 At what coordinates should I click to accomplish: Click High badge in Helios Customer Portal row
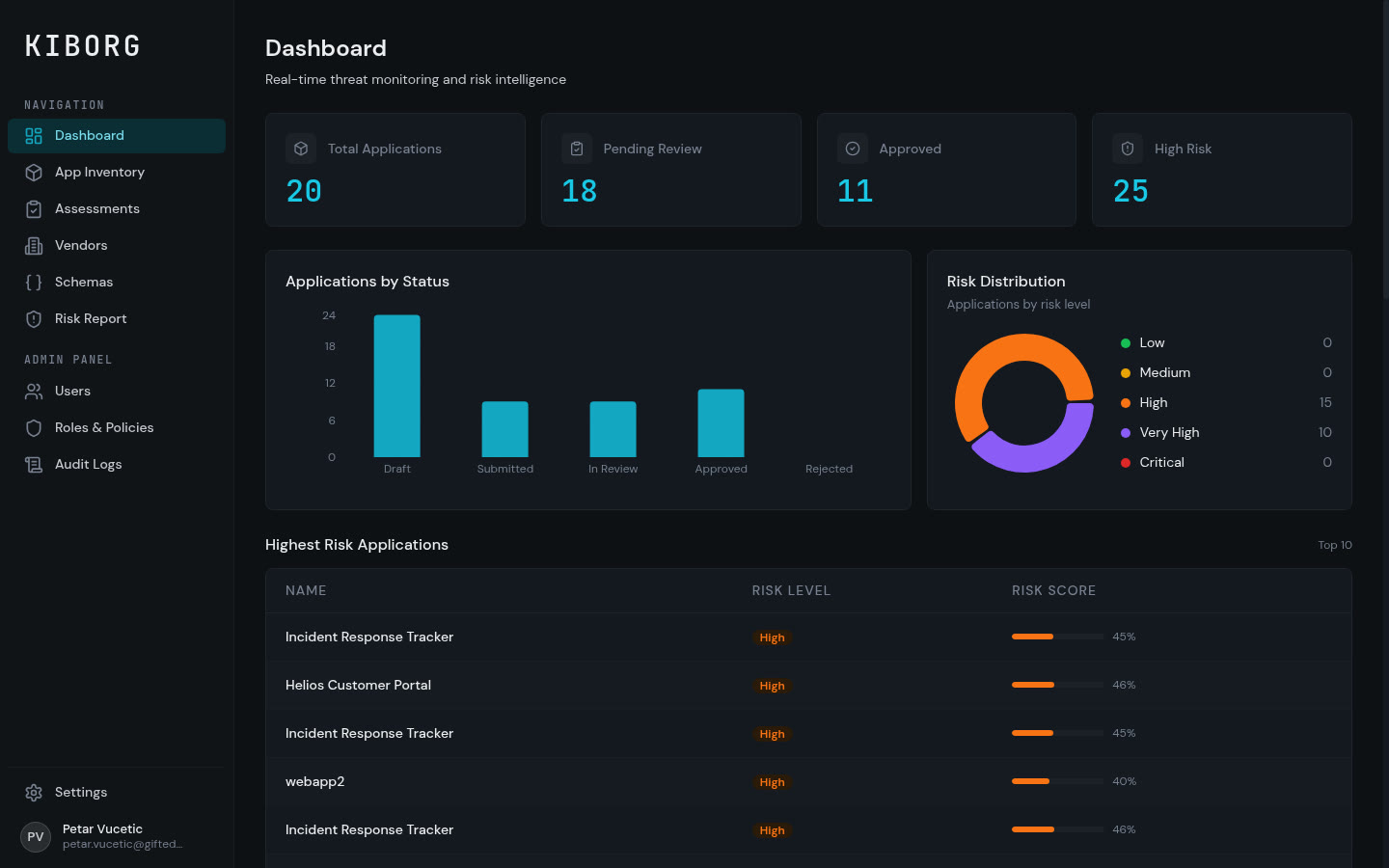click(772, 687)
